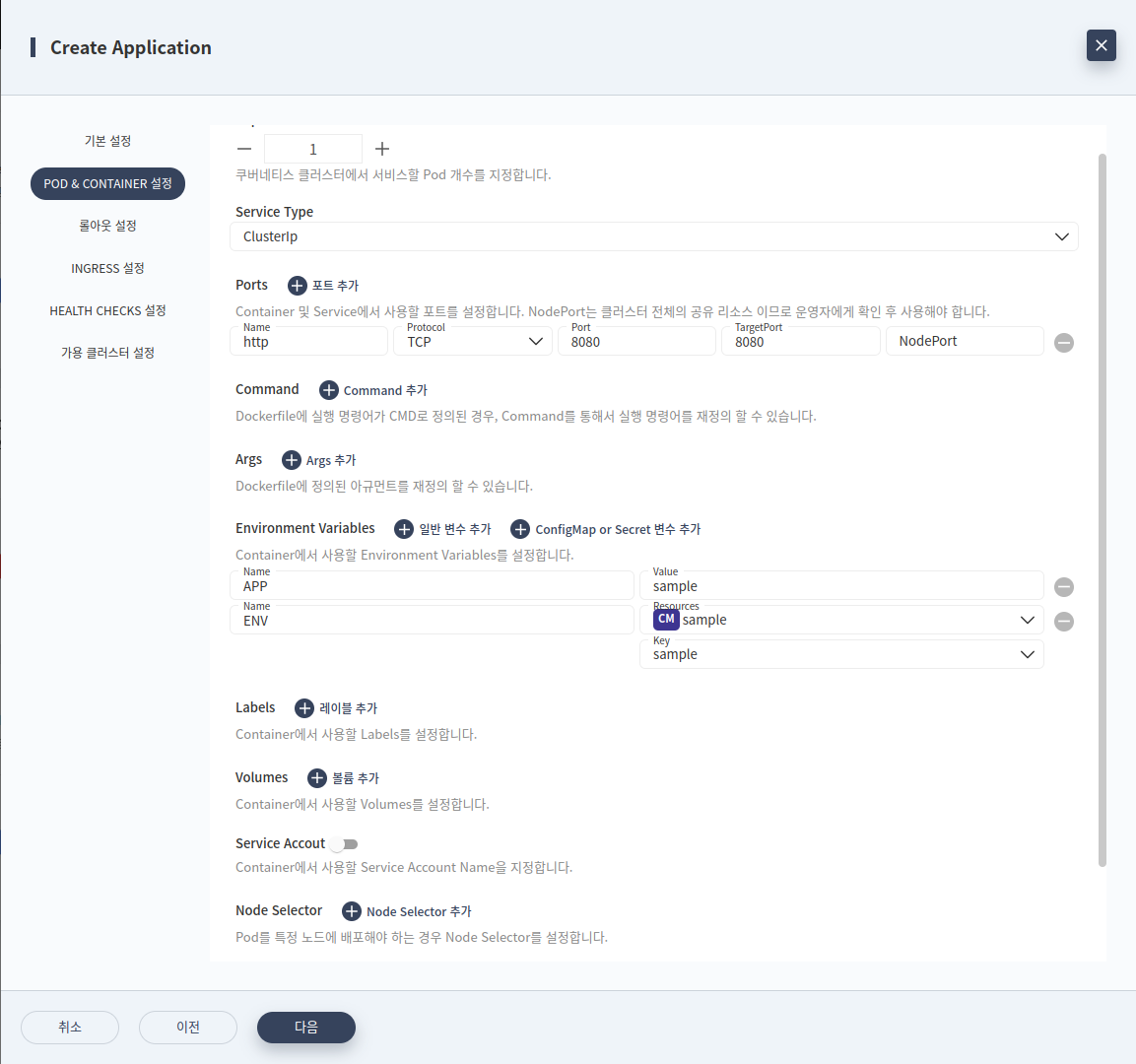
Task: Click the TargetPort field 8080
Action: pyautogui.click(x=801, y=341)
